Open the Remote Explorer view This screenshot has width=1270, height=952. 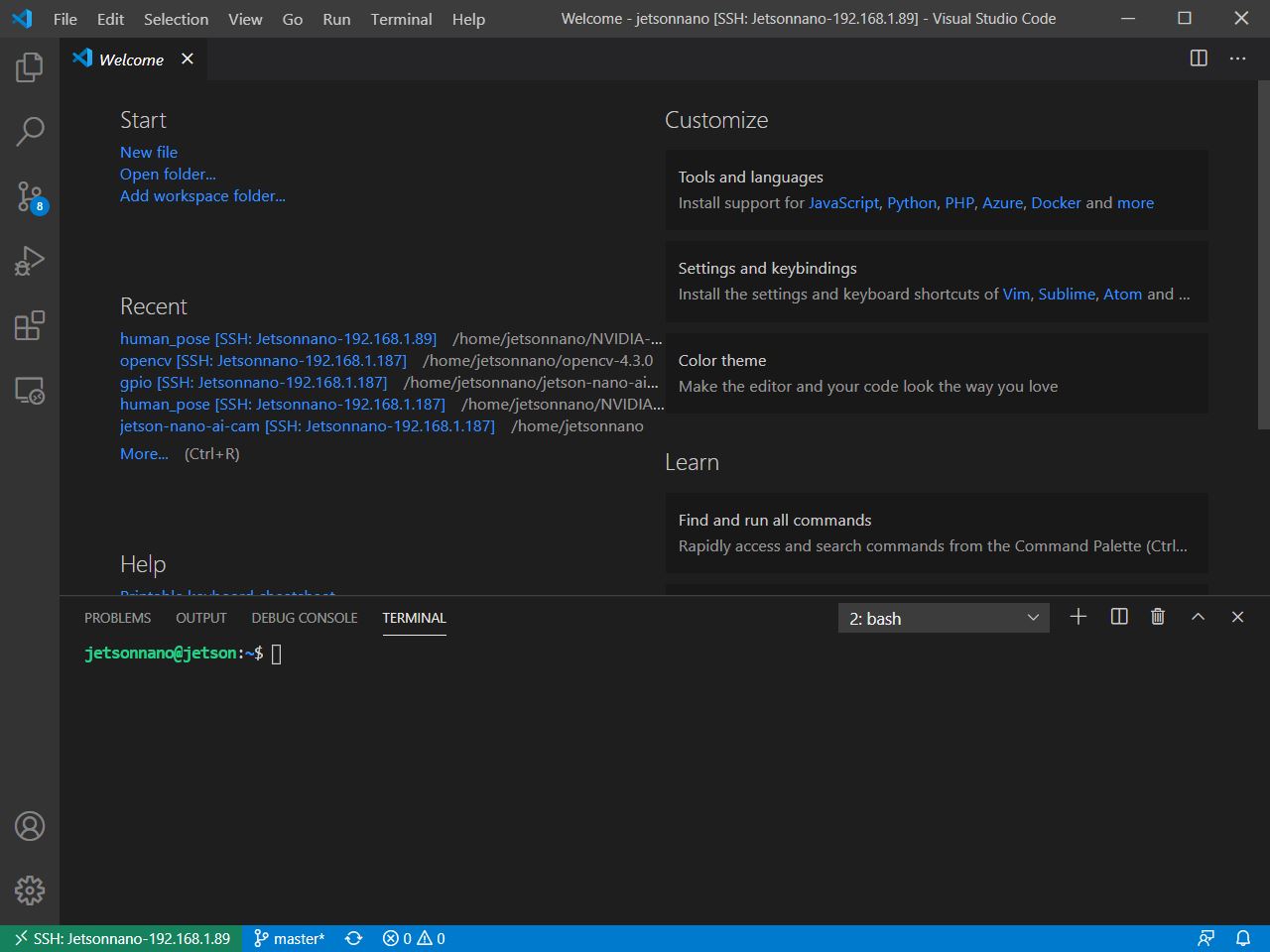coord(30,391)
